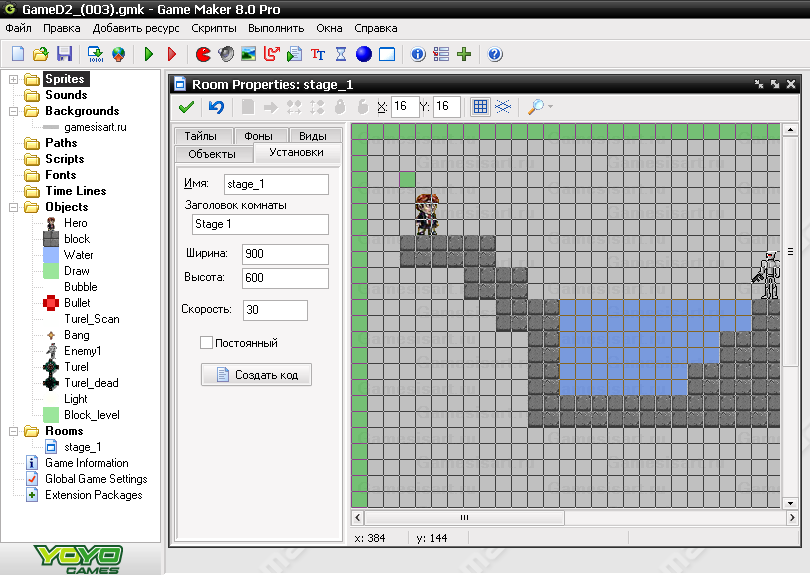Click the snap Y field
Image resolution: width=810 pixels, height=575 pixels.
coord(447,106)
